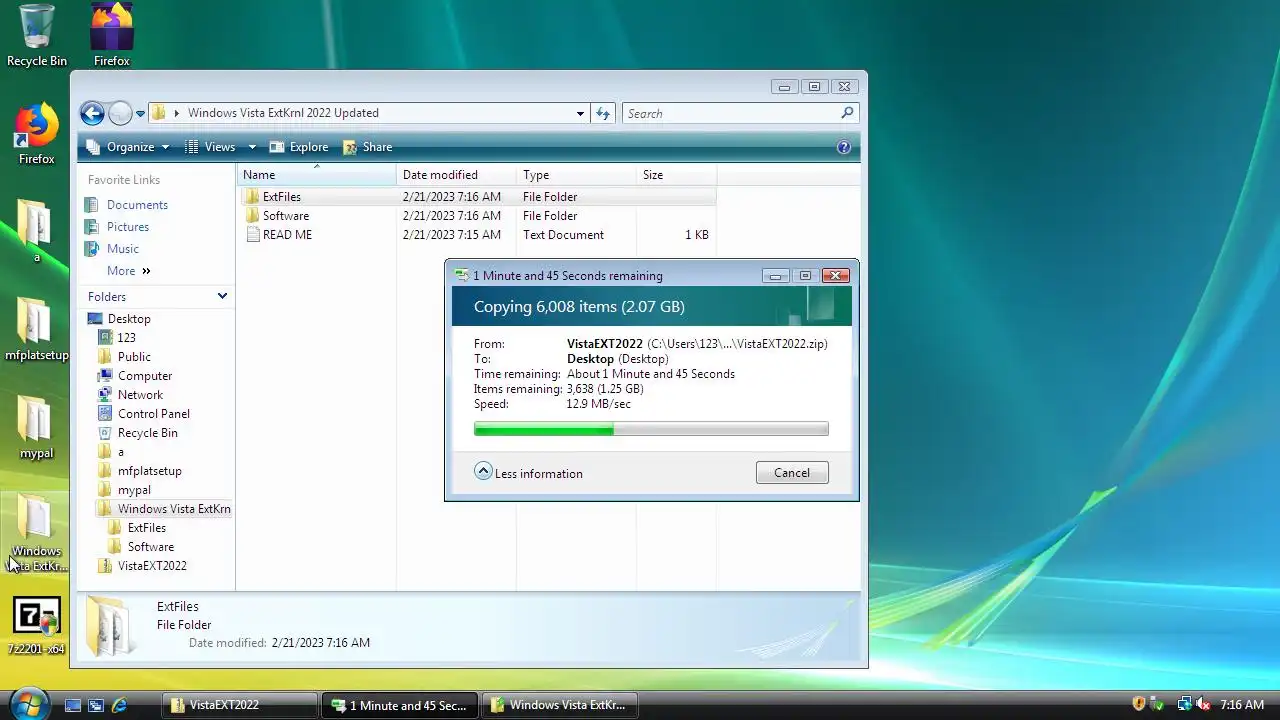This screenshot has width=1280, height=720.
Task: Sort by Type column header
Action: click(x=577, y=175)
